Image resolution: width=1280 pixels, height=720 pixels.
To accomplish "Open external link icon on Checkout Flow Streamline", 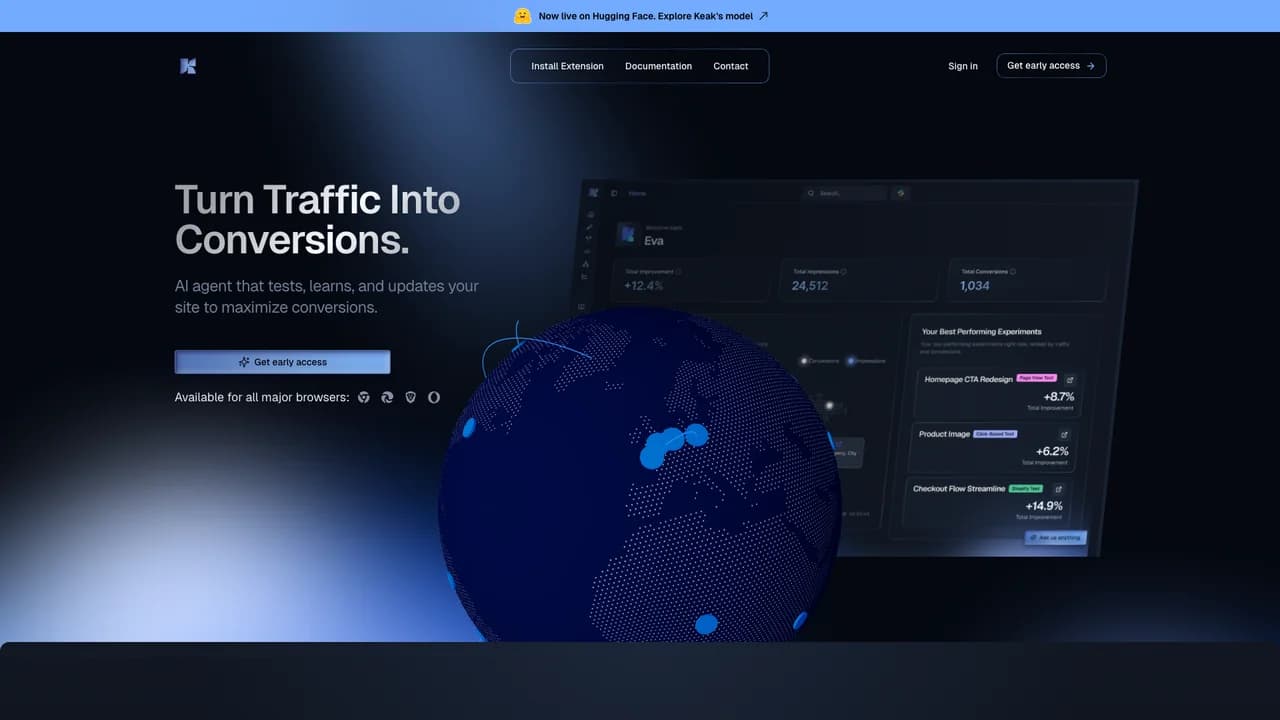I will click(1058, 489).
